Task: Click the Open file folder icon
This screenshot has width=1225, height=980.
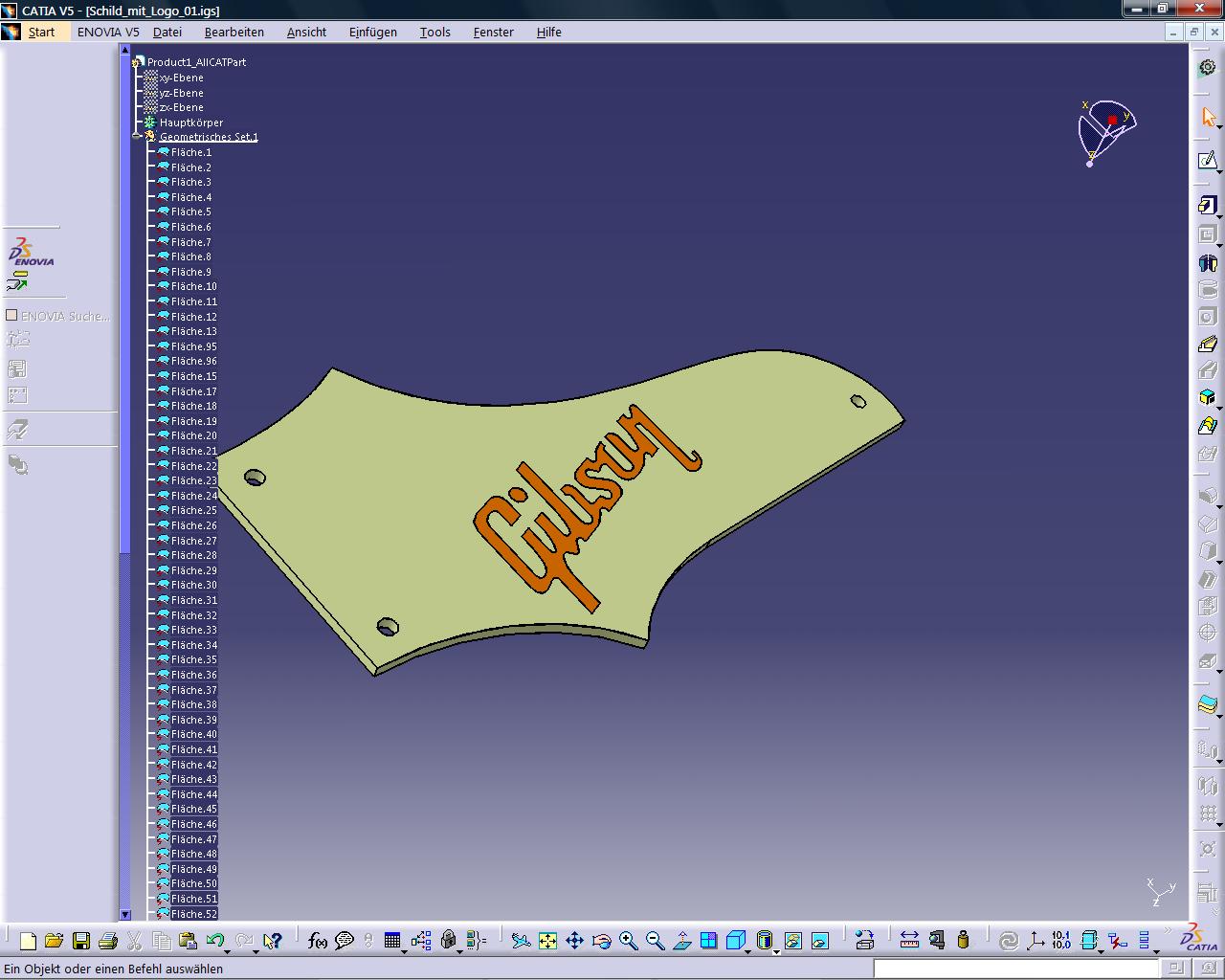Action: 55,941
